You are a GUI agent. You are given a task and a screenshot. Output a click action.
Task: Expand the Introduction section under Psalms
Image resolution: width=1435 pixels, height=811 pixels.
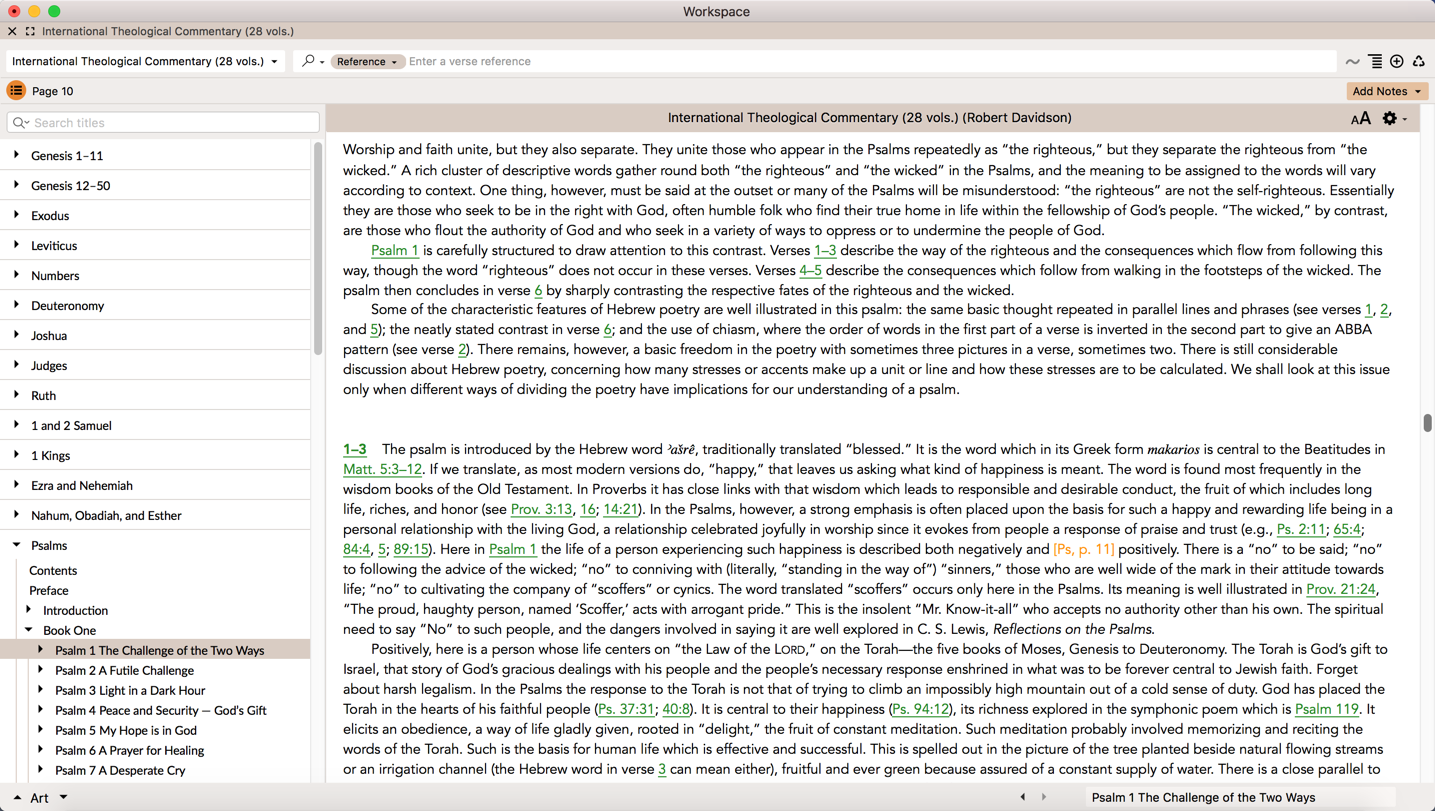[28, 610]
